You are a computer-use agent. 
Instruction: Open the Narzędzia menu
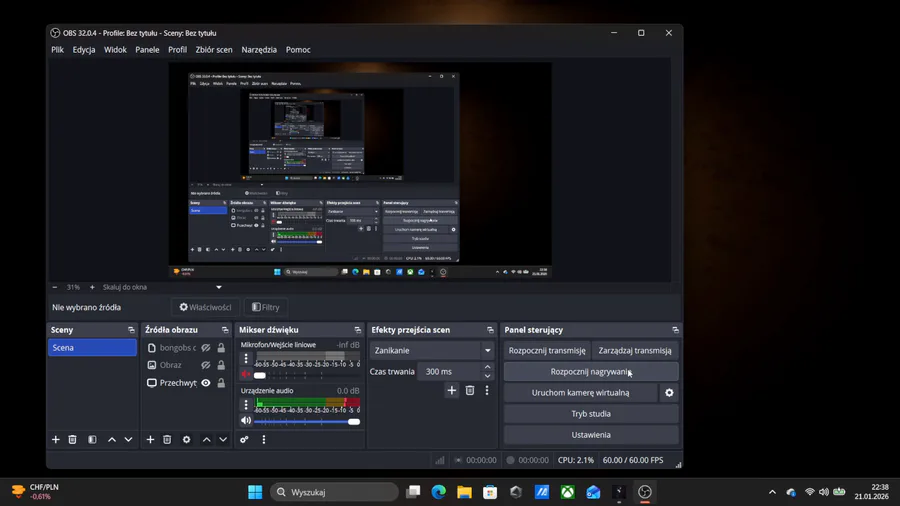click(259, 50)
